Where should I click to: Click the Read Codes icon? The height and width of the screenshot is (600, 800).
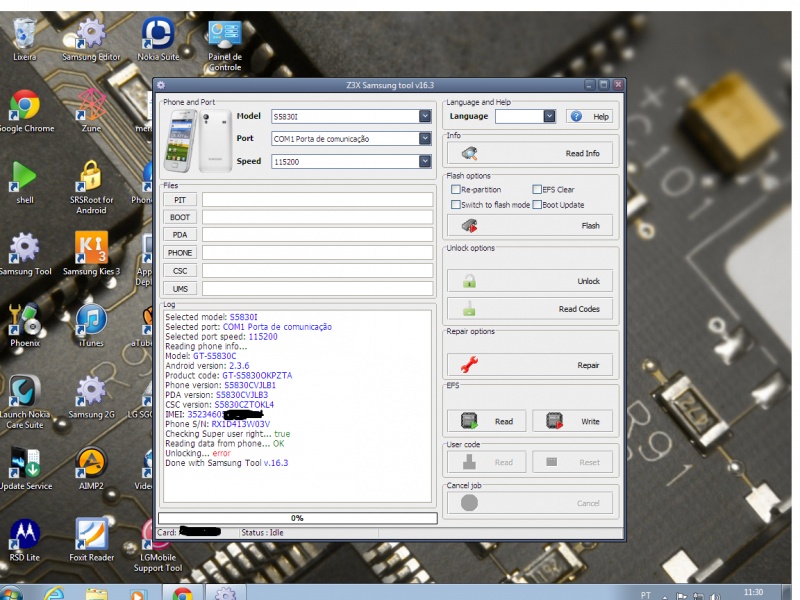coord(469,308)
